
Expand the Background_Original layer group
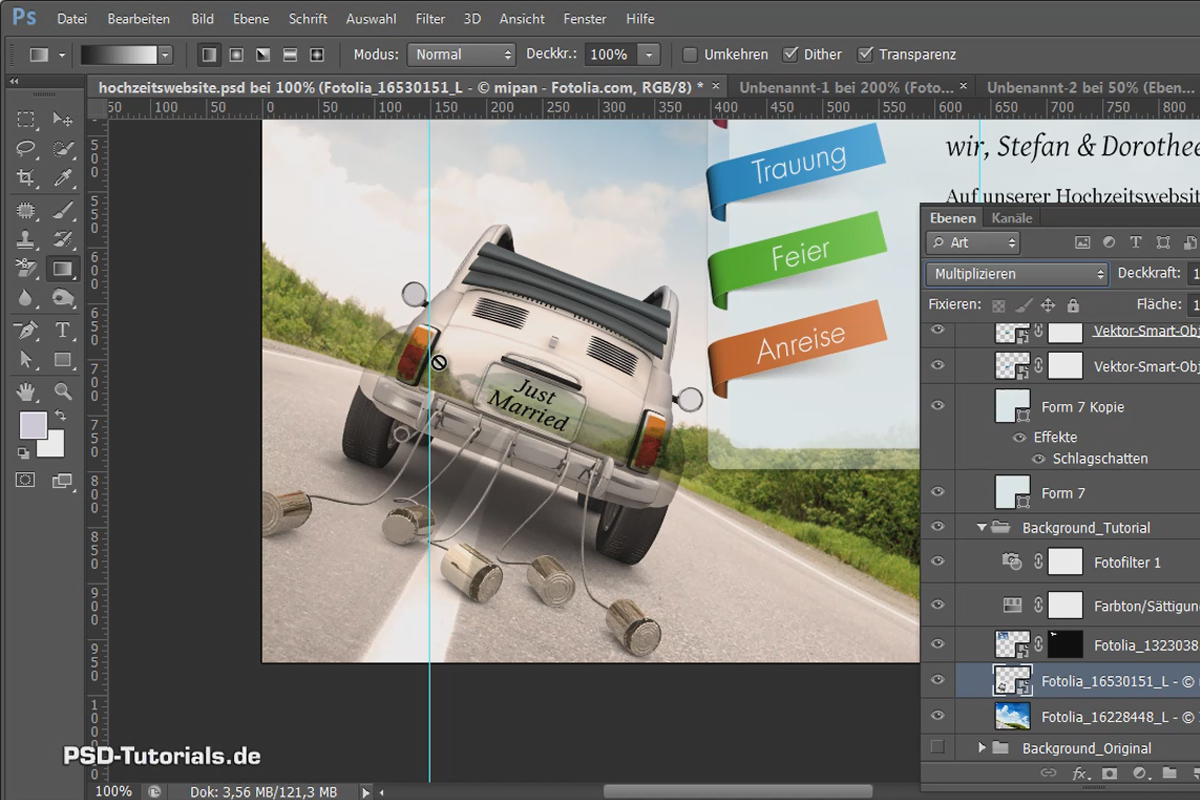point(981,748)
